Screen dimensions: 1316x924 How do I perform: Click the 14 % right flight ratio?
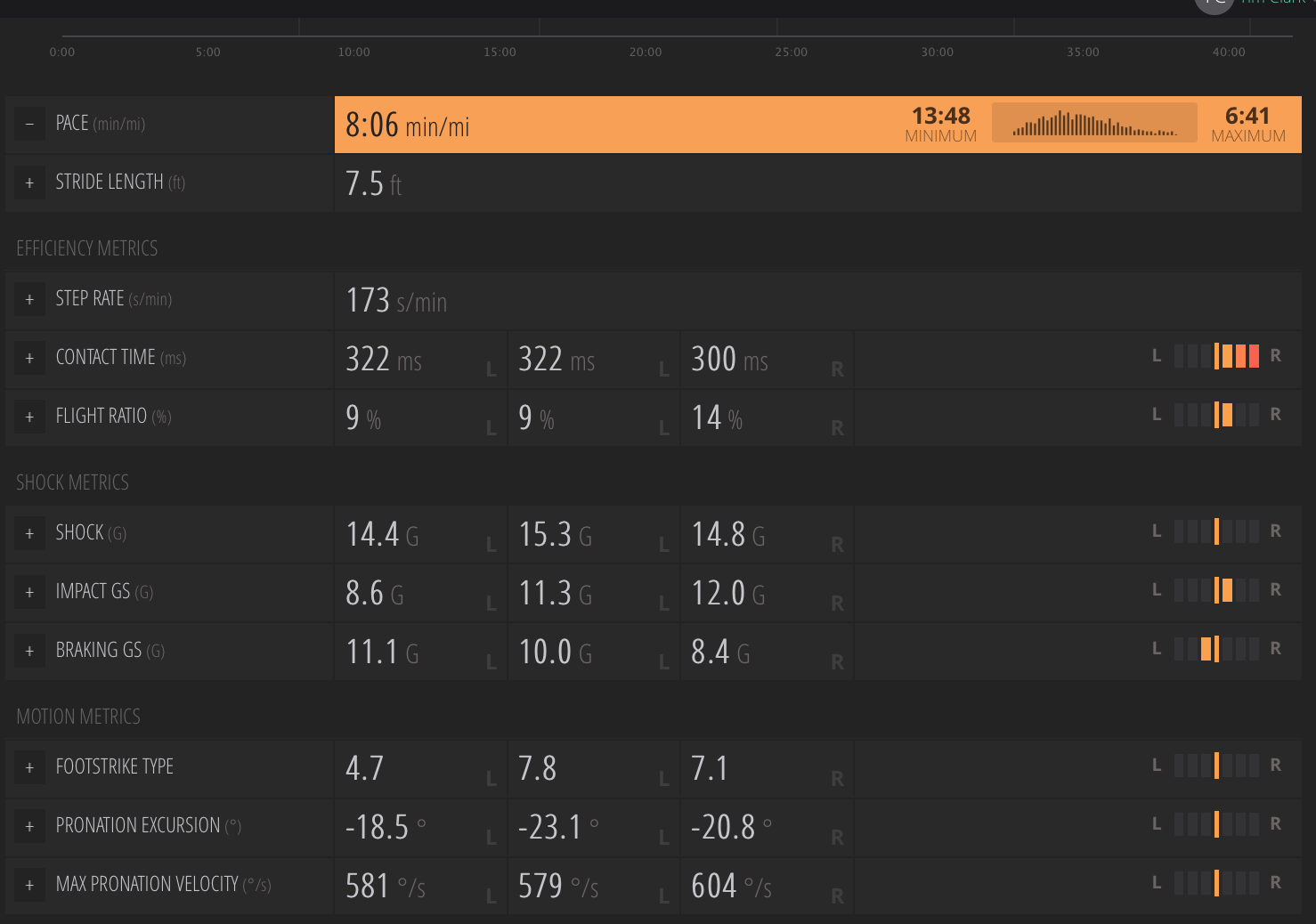pos(718,418)
